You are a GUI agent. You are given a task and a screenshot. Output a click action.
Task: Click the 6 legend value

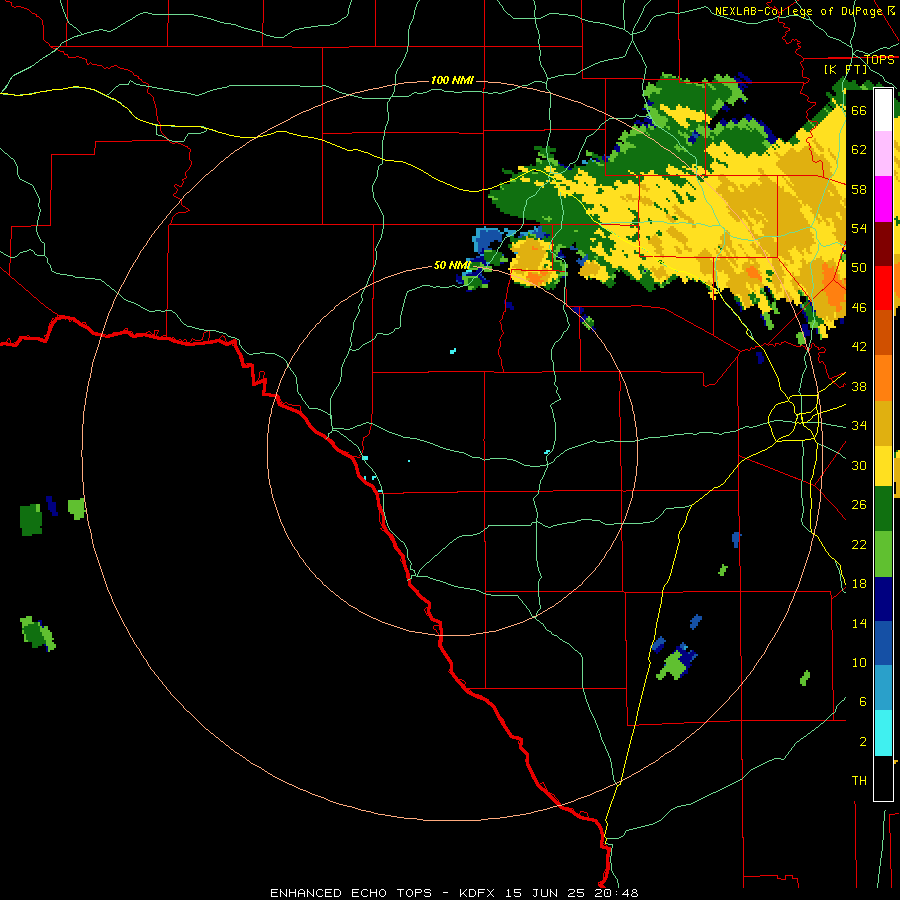[862, 701]
